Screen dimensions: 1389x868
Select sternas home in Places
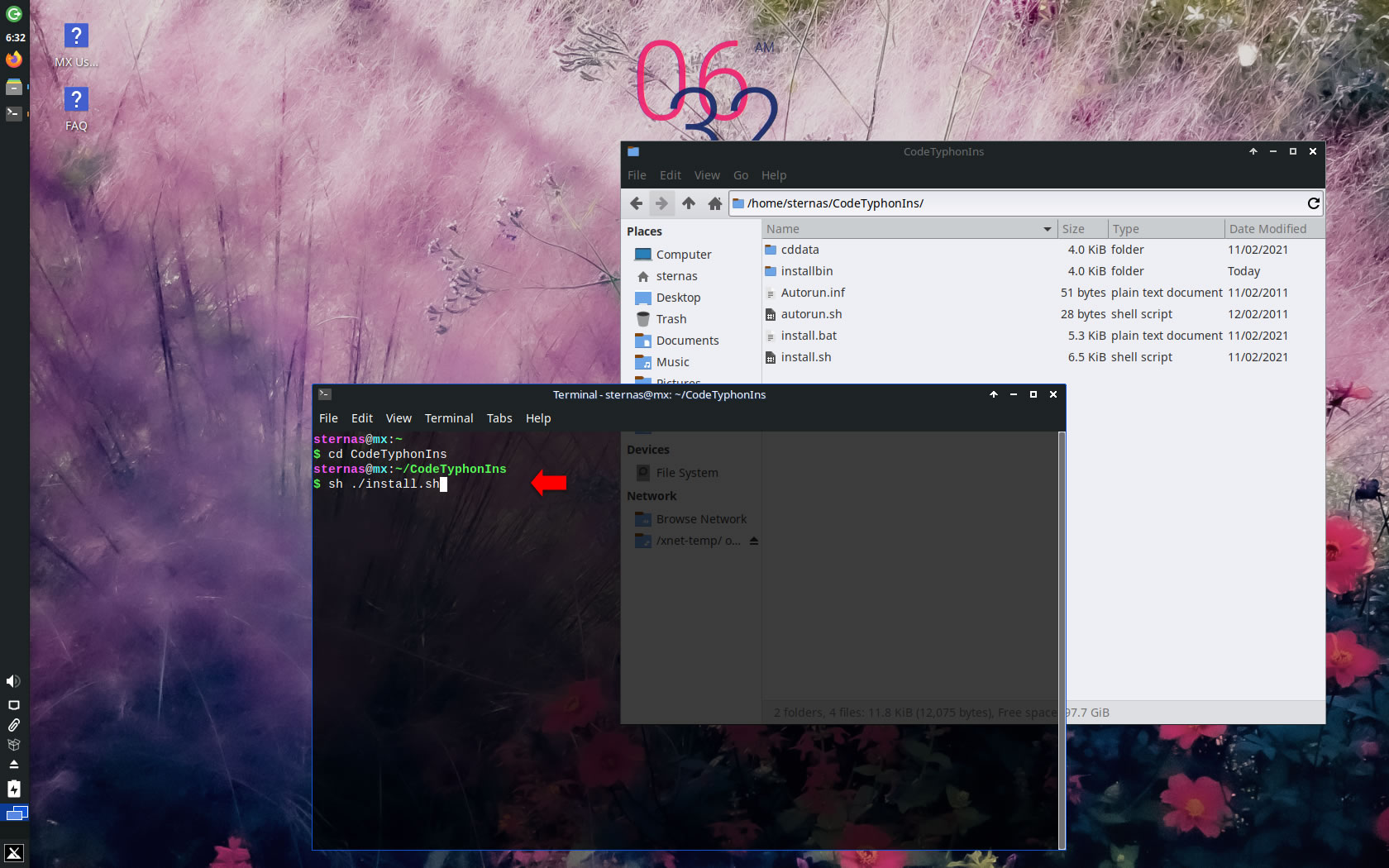(690, 276)
